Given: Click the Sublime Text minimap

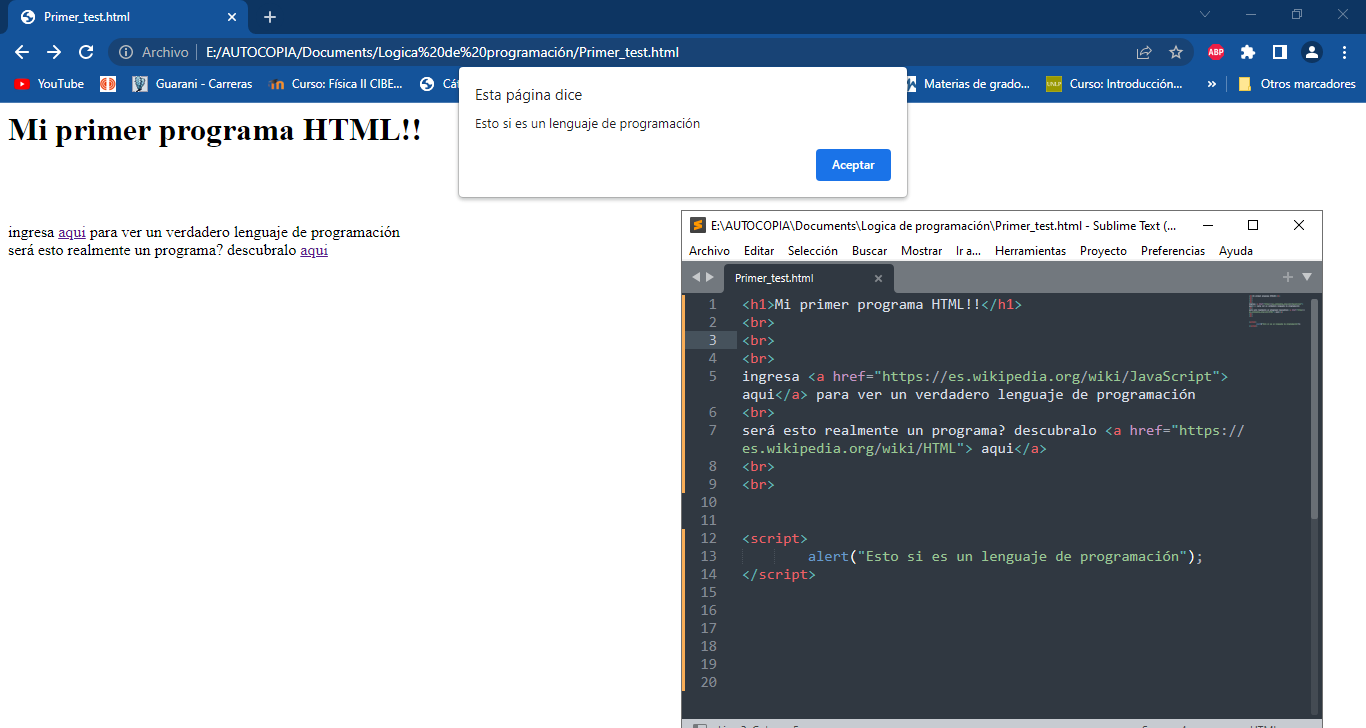Looking at the screenshot, I should [x=1277, y=311].
